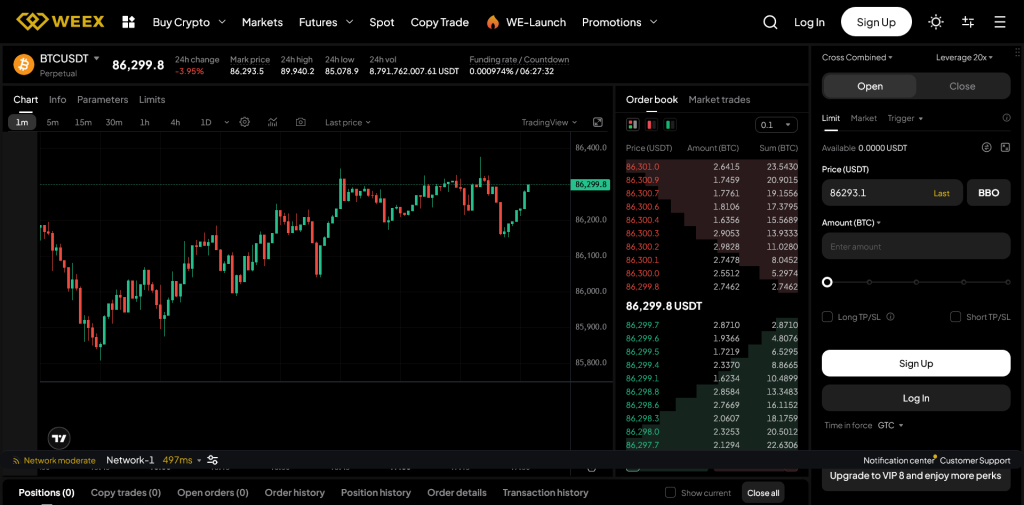This screenshot has width=1024, height=505.
Task: Toggle light theme sun icon
Action: pyautogui.click(x=936, y=22)
